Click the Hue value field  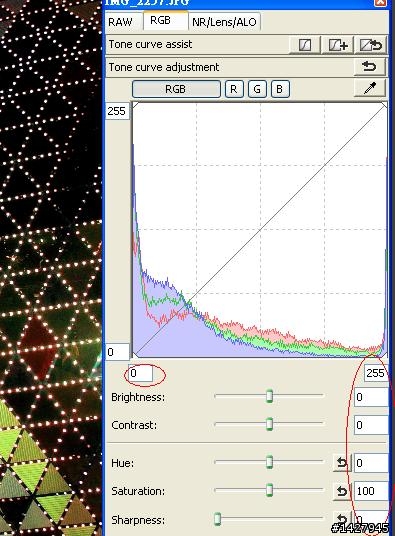click(x=371, y=463)
